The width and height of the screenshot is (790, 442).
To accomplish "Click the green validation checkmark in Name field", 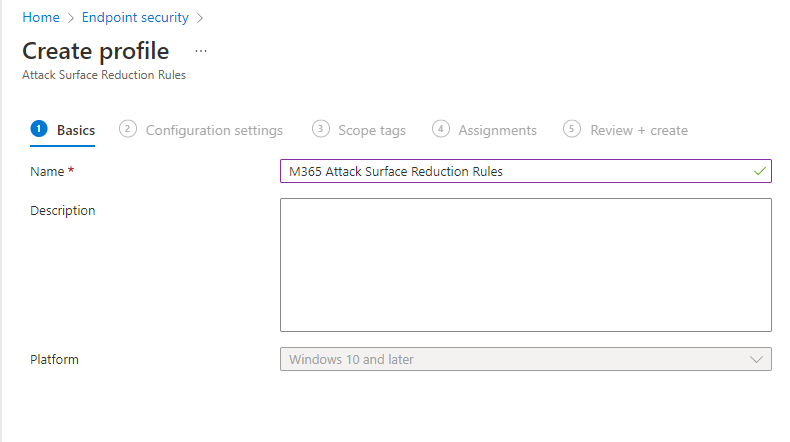I will 759,171.
